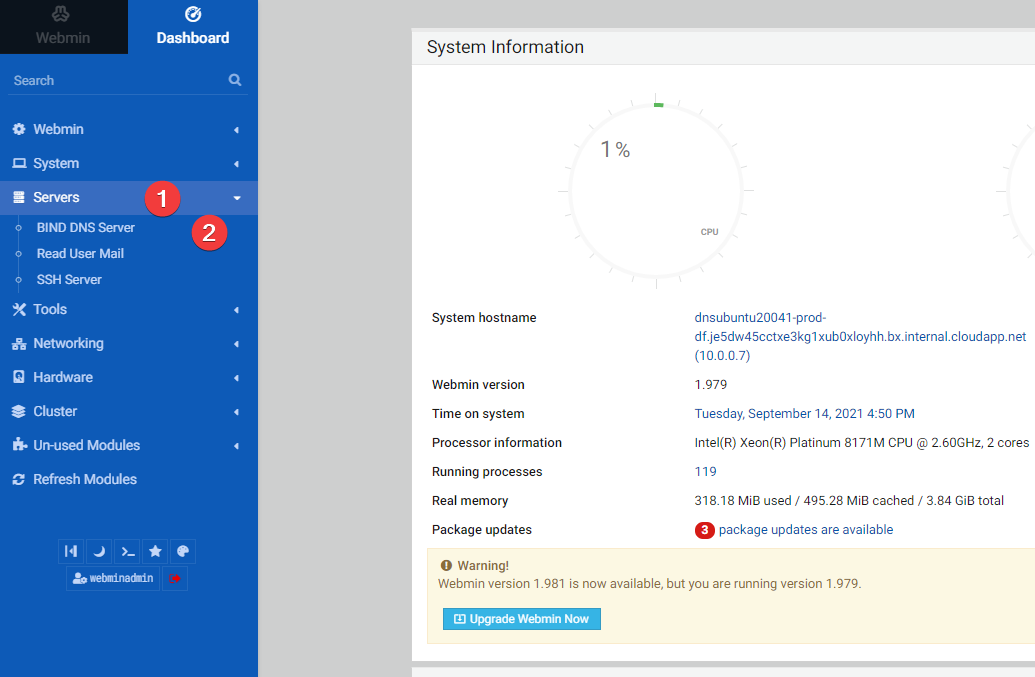Open the Tools menu category
The image size is (1035, 677).
pos(129,309)
